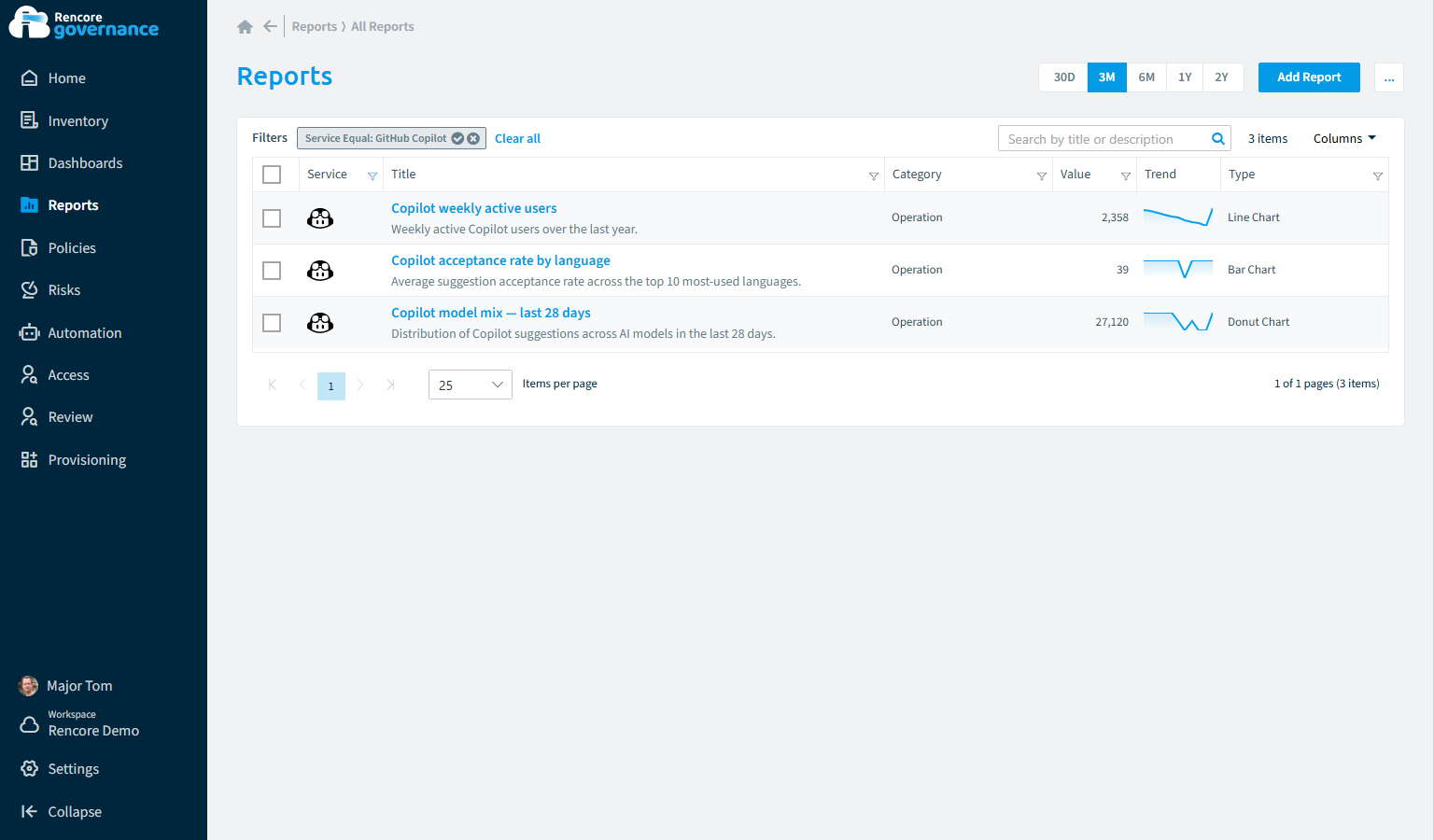This screenshot has height=840, width=1434.
Task: Go to last page pagination arrow
Action: pyautogui.click(x=390, y=385)
